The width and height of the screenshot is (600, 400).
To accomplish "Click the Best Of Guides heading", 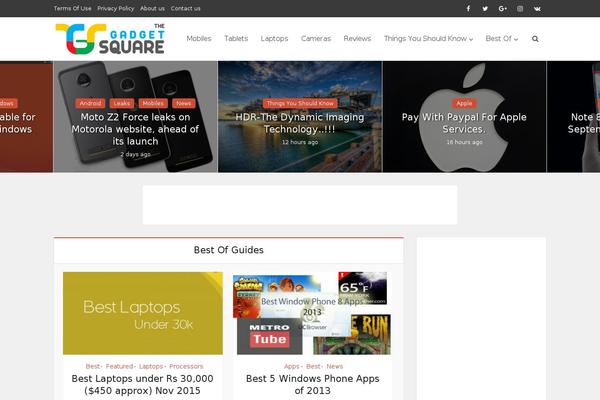I will 229,250.
